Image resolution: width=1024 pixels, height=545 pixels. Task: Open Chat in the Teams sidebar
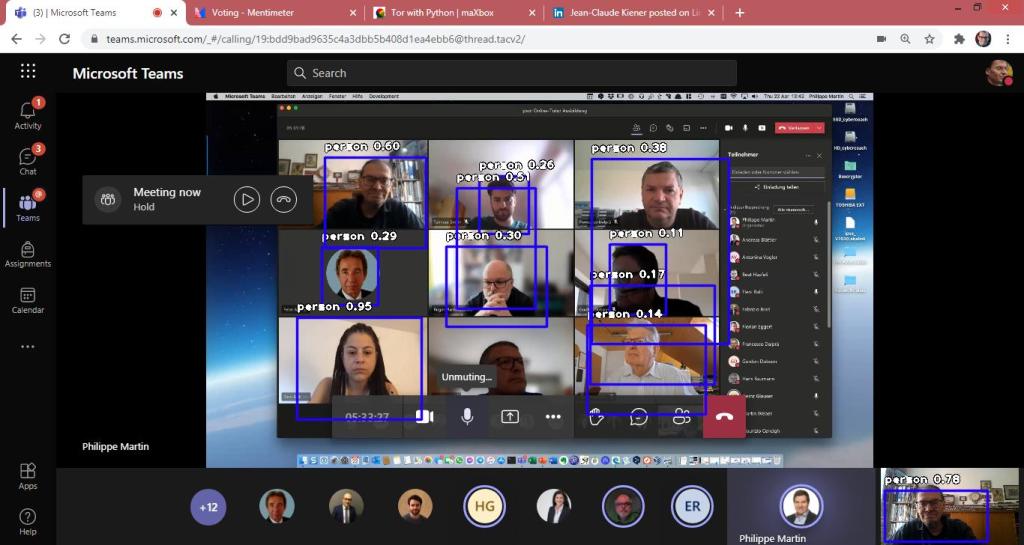27,161
